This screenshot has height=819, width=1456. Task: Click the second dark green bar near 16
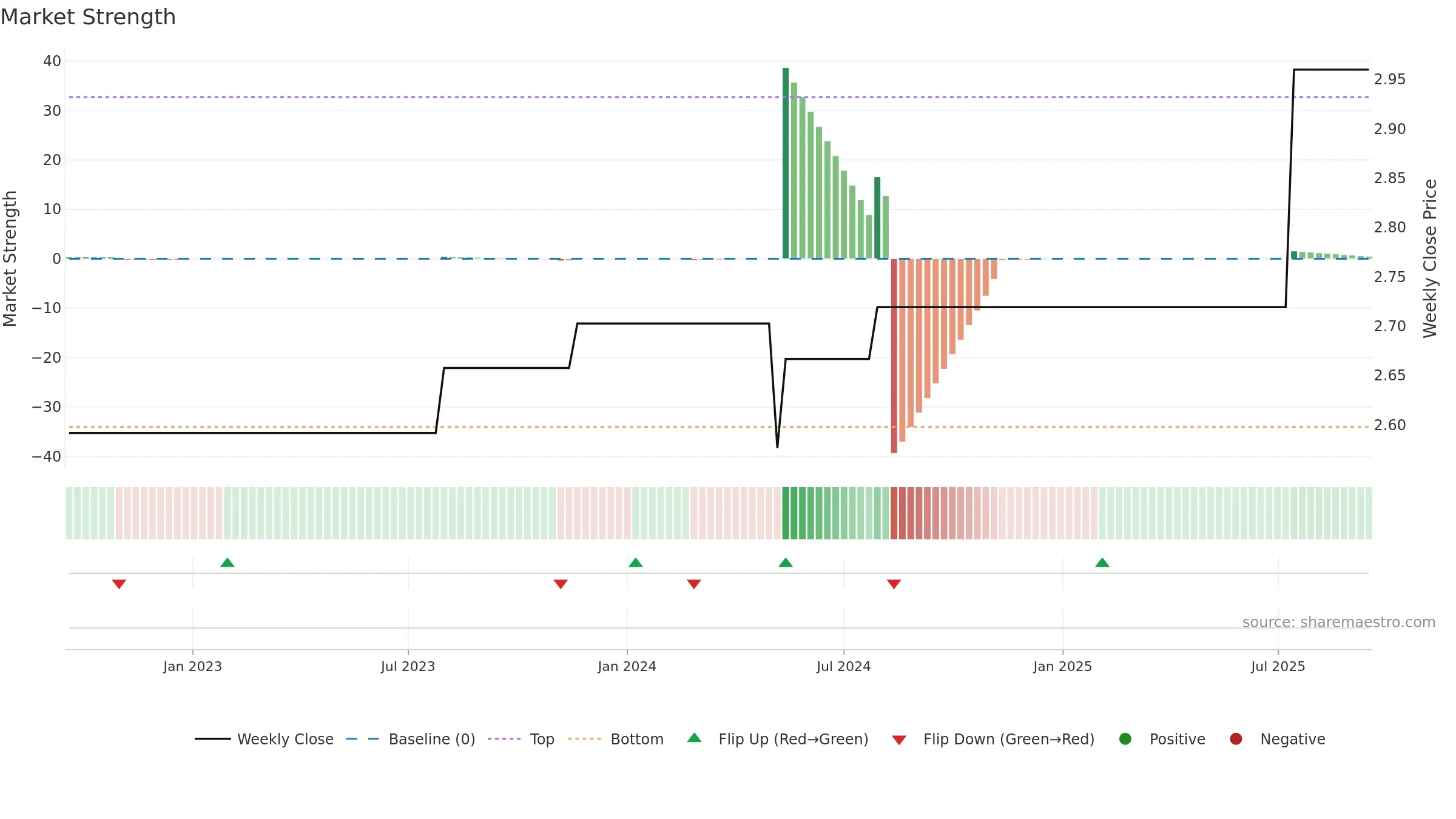pyautogui.click(x=877, y=218)
